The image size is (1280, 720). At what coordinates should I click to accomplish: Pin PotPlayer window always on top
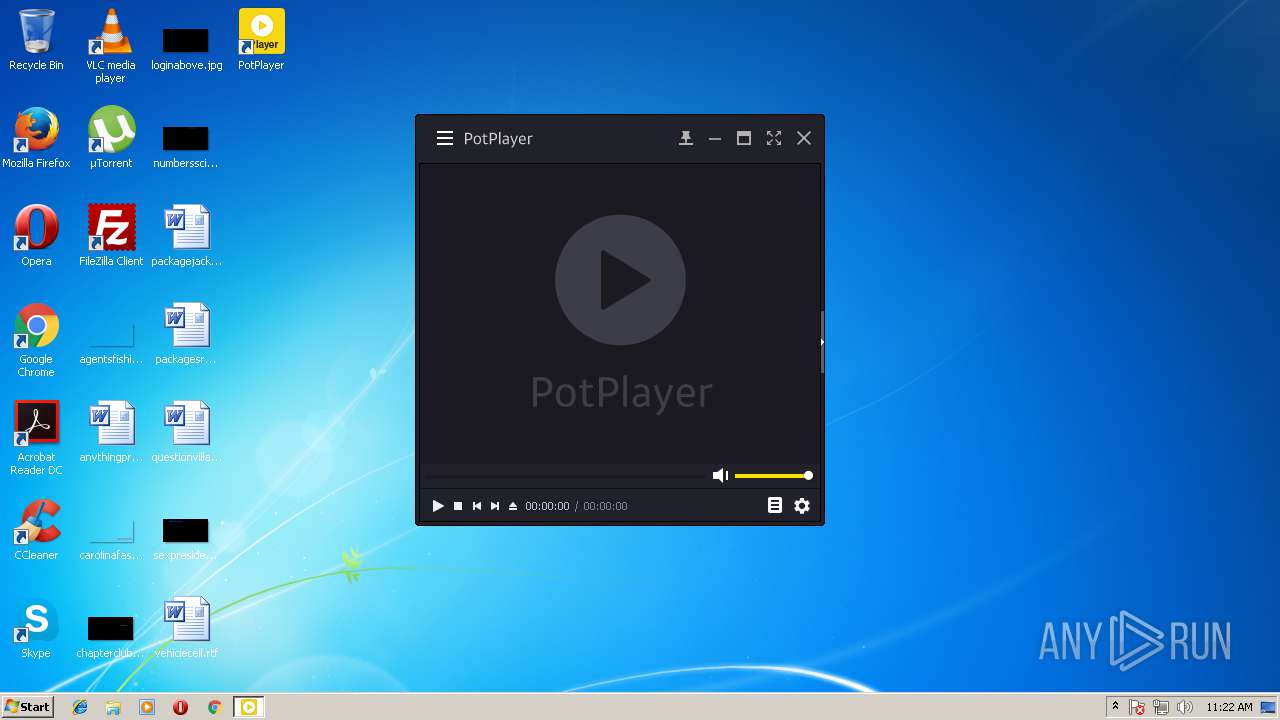686,139
